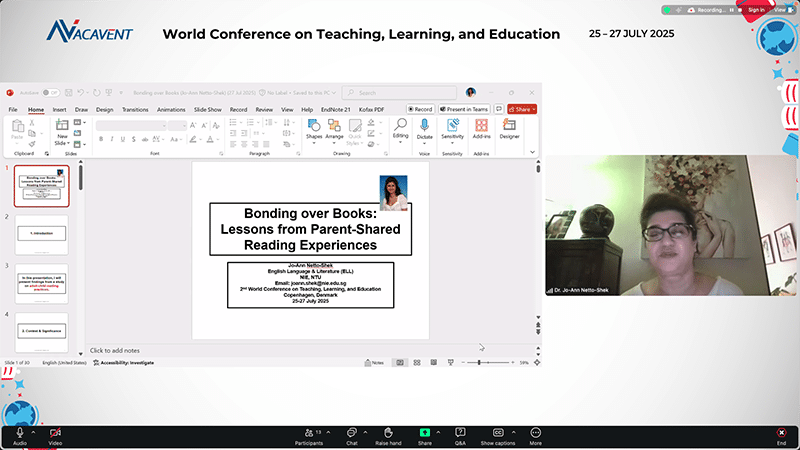Open the Participants panel
The width and height of the screenshot is (800, 450).
click(x=308, y=432)
